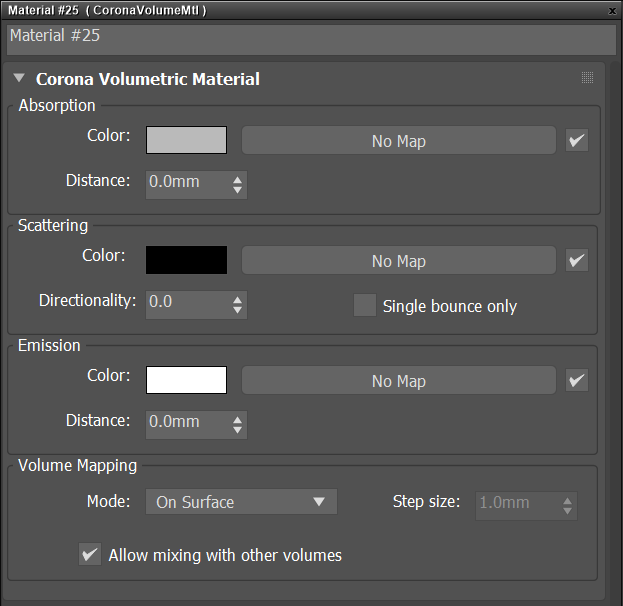
Task: Assign a map to Scattering color
Action: [399, 260]
